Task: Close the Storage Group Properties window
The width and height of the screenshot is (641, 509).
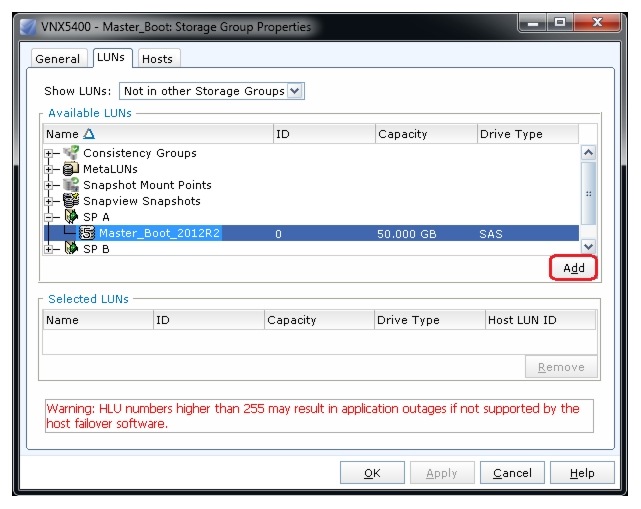Action: coord(597,22)
